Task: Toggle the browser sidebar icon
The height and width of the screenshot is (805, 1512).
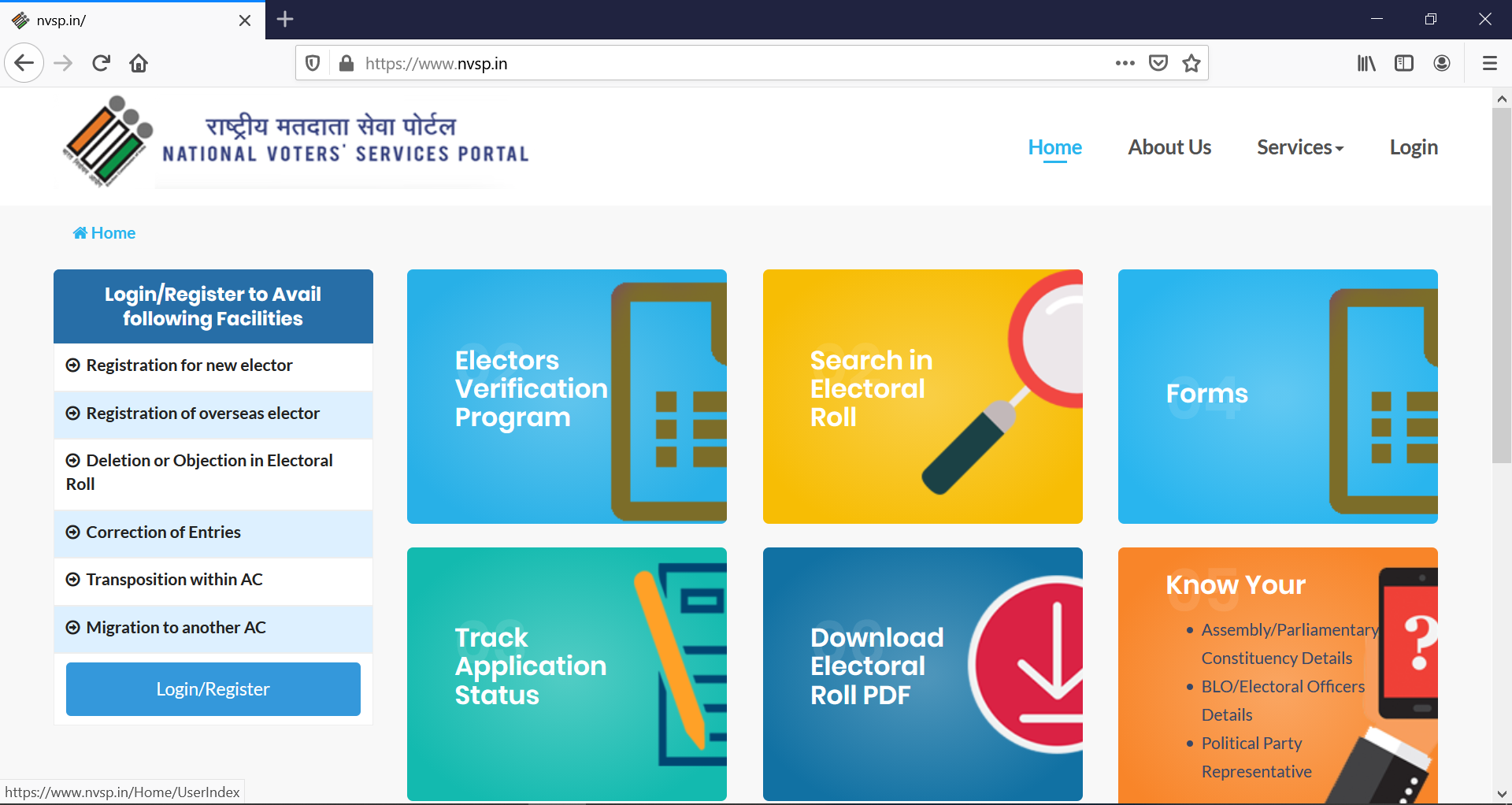Action: coord(1404,63)
